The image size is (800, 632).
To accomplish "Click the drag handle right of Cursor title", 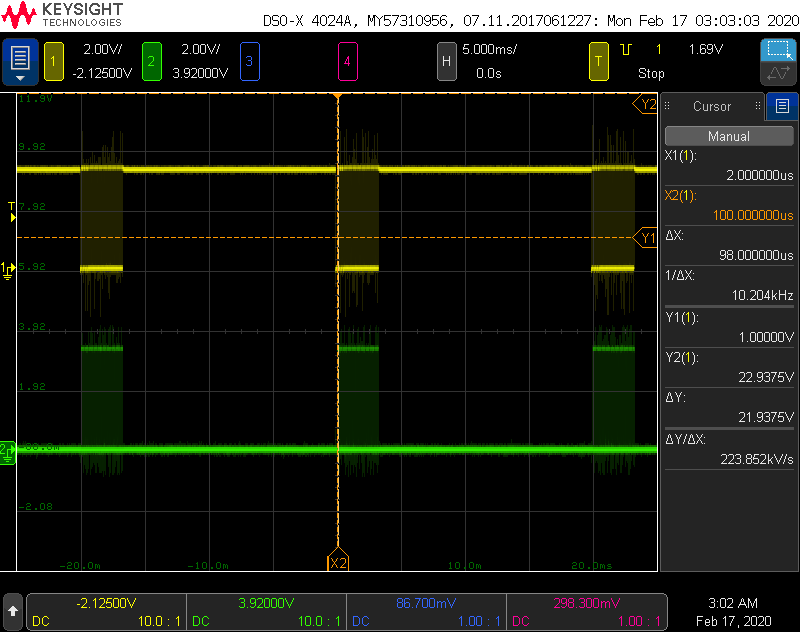I will 758,106.
